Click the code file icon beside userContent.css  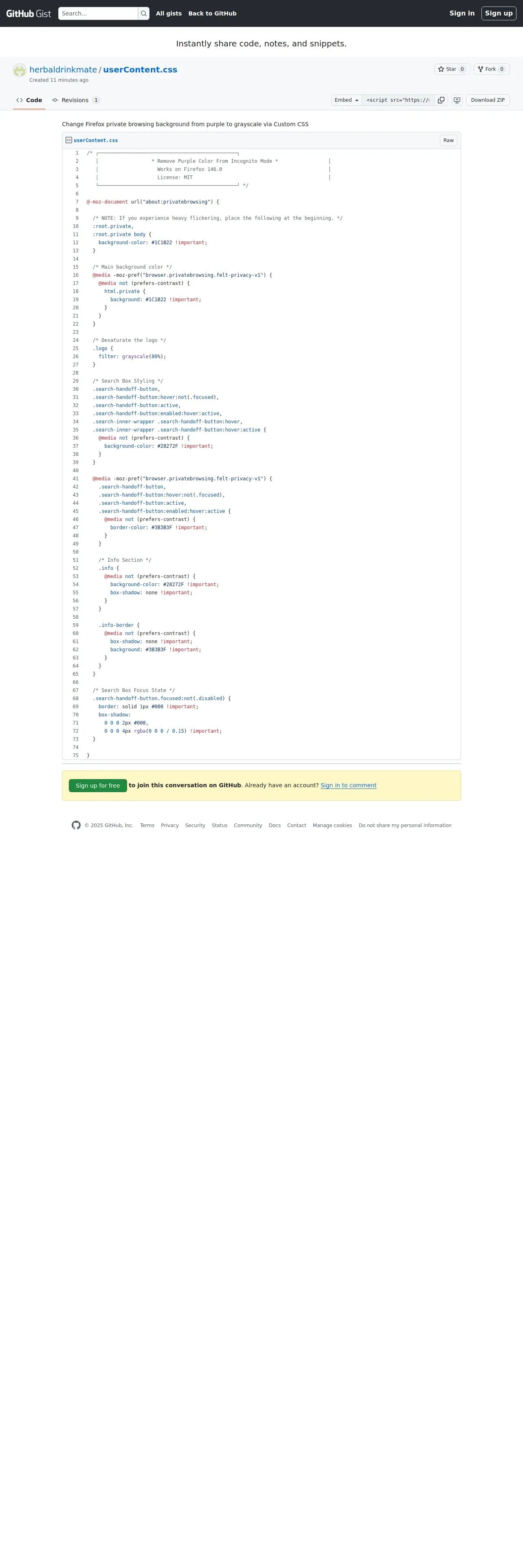(69, 140)
